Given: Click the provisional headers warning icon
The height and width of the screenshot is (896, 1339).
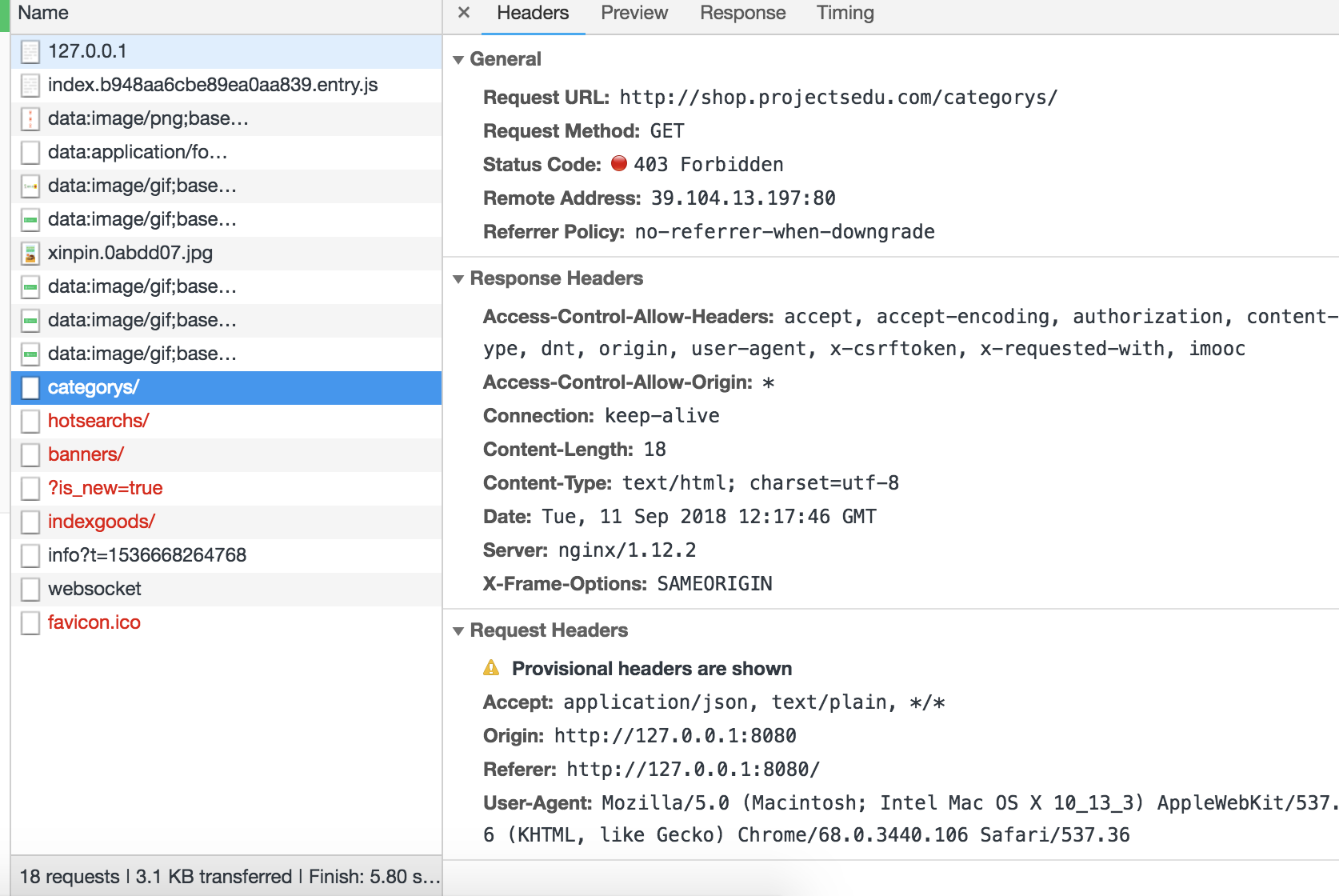Looking at the screenshot, I should point(491,668).
